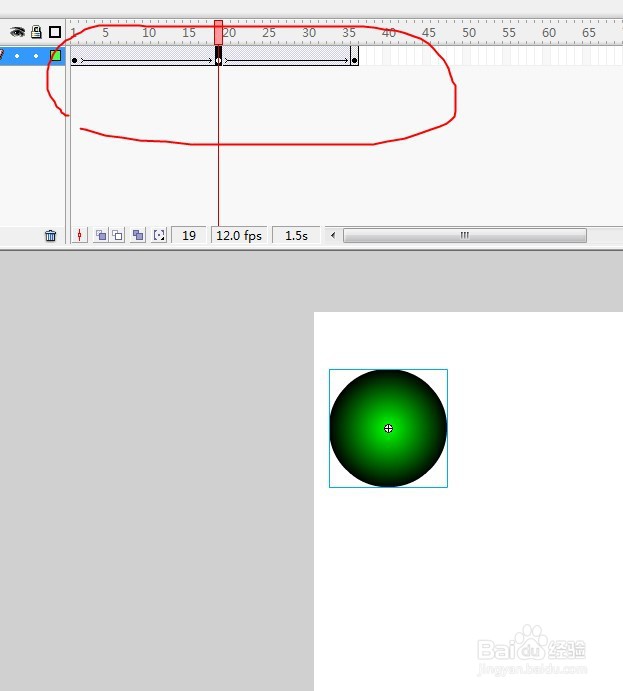Click the second tween span after frame 19

[x=287, y=60]
